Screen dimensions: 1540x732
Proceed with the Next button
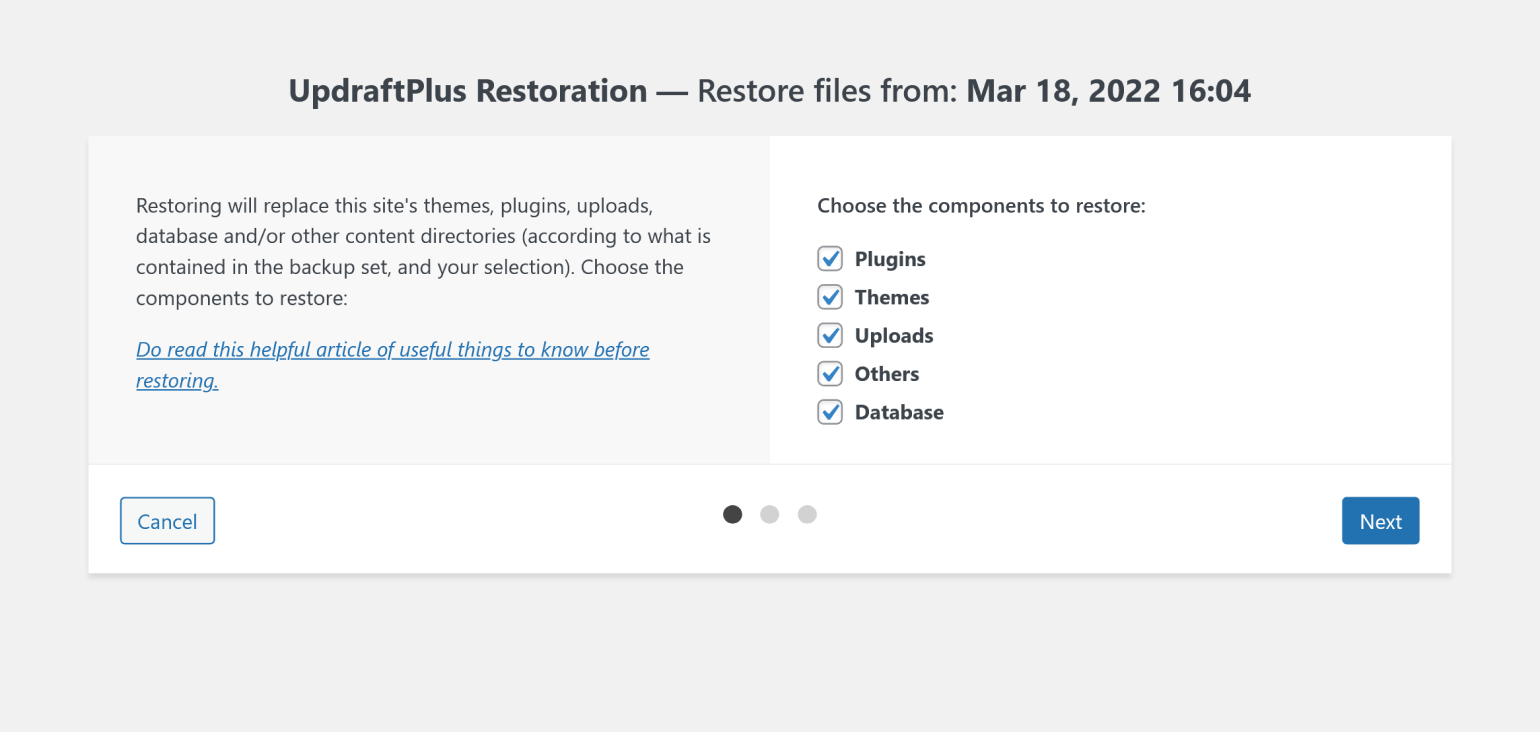point(1380,521)
